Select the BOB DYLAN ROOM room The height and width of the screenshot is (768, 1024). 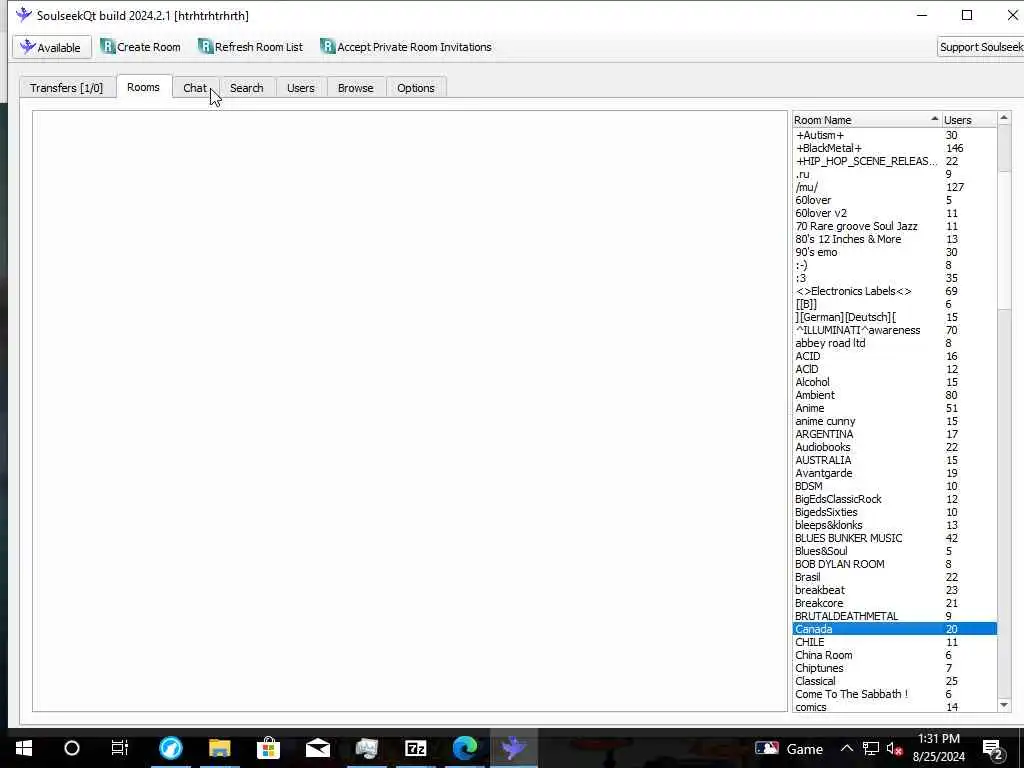[x=895, y=564]
